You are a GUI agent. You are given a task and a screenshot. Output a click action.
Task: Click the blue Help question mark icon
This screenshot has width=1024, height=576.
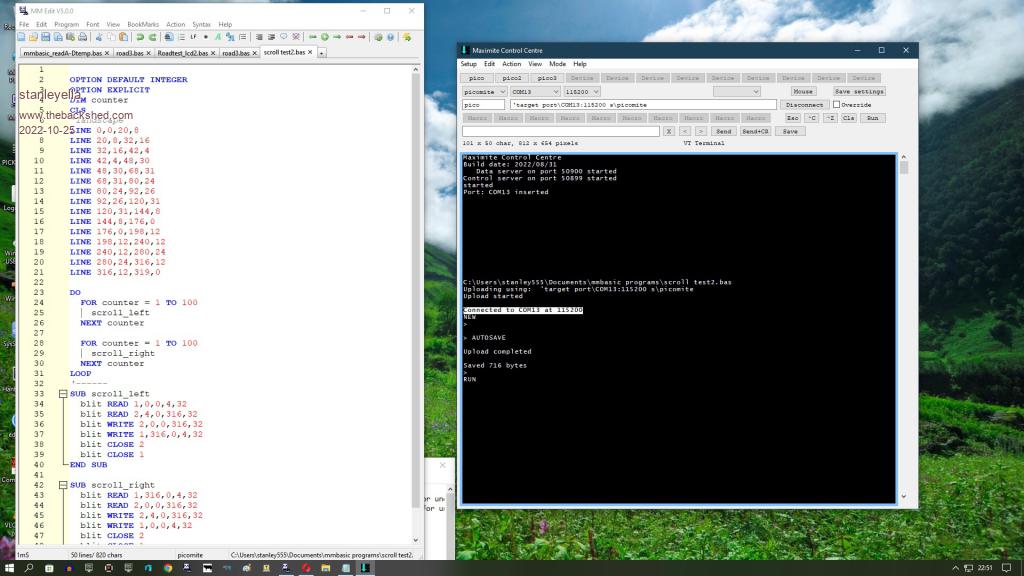[x=390, y=37]
